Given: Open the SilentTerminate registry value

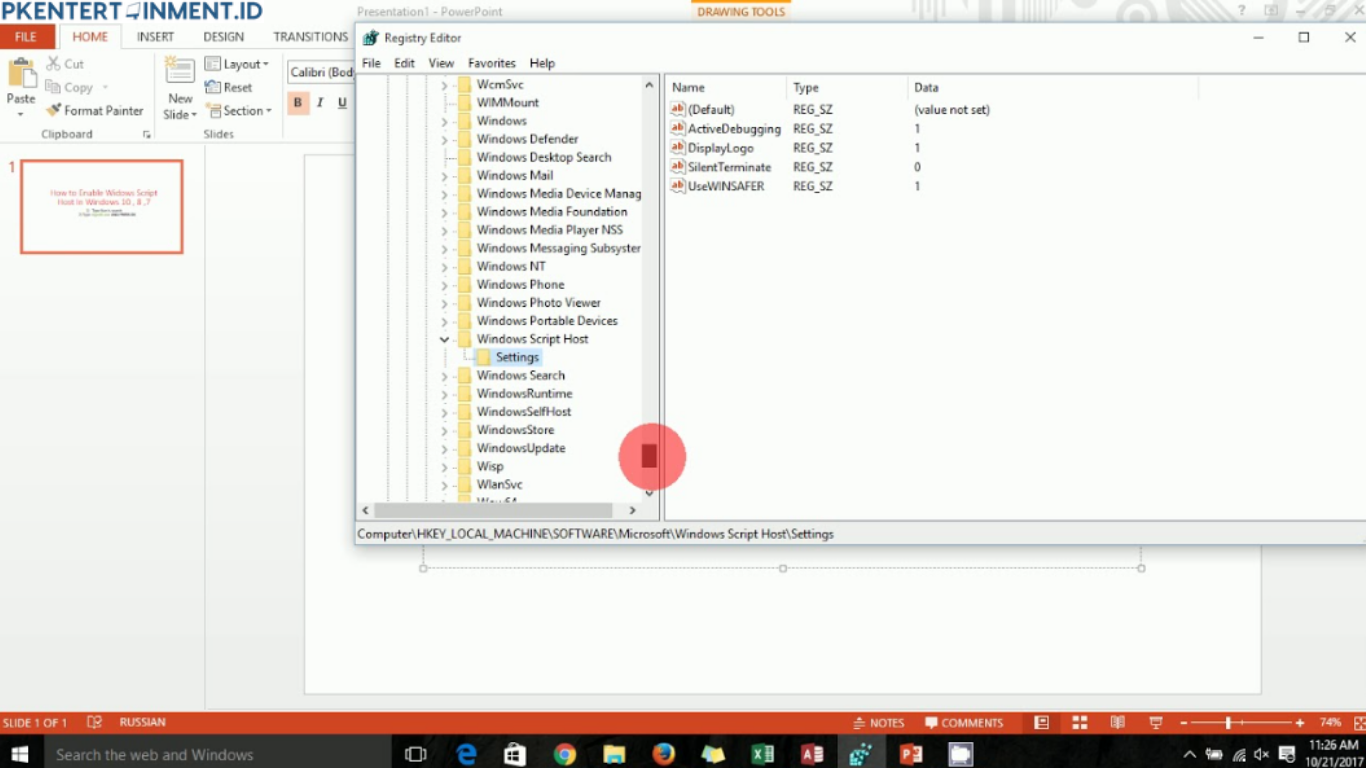Looking at the screenshot, I should tap(729, 167).
